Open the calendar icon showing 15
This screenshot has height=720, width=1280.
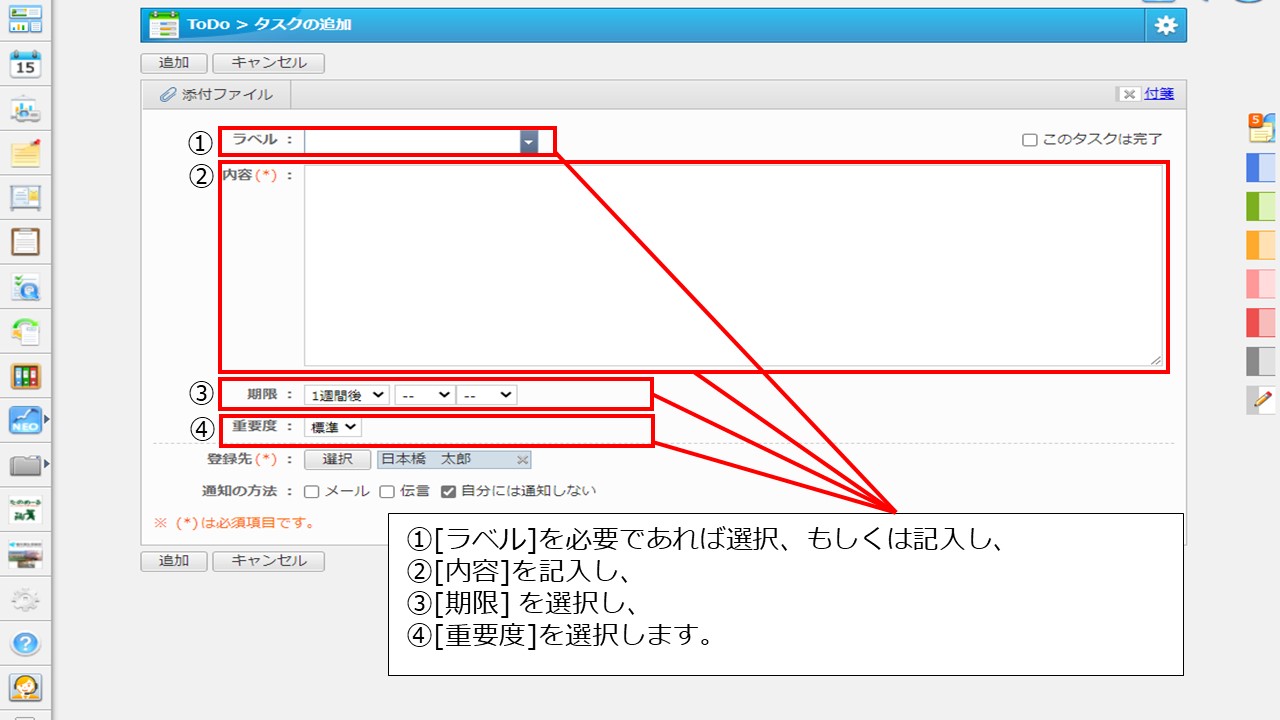(x=25, y=64)
